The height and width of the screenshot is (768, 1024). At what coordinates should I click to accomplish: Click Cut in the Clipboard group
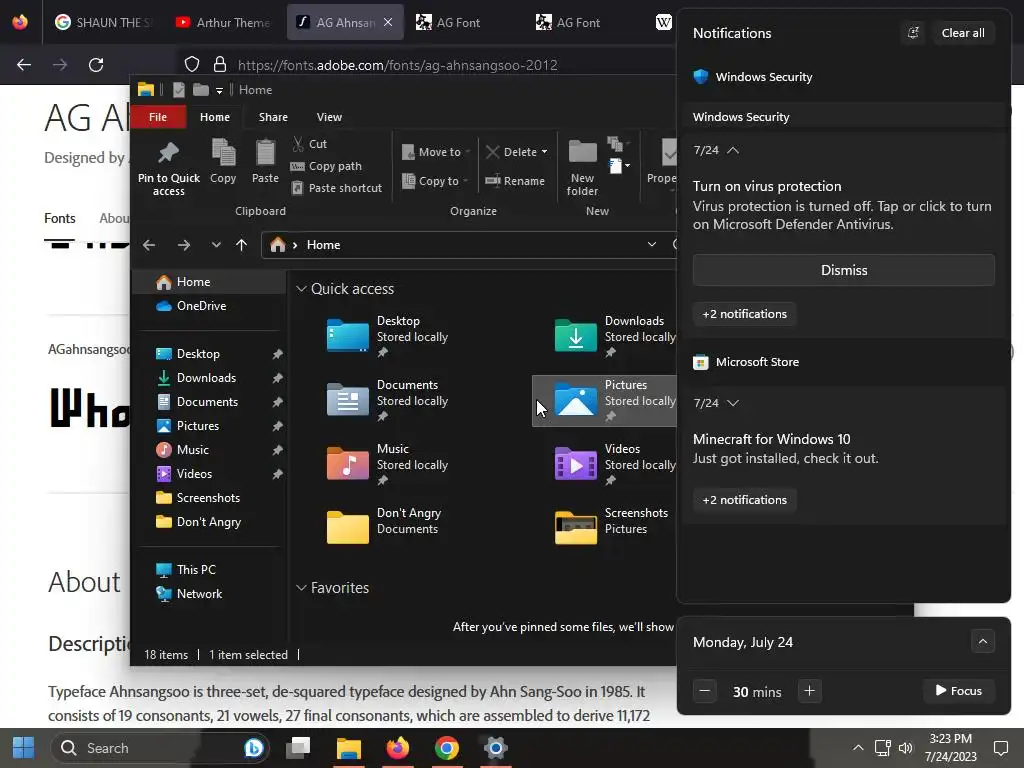(x=310, y=144)
